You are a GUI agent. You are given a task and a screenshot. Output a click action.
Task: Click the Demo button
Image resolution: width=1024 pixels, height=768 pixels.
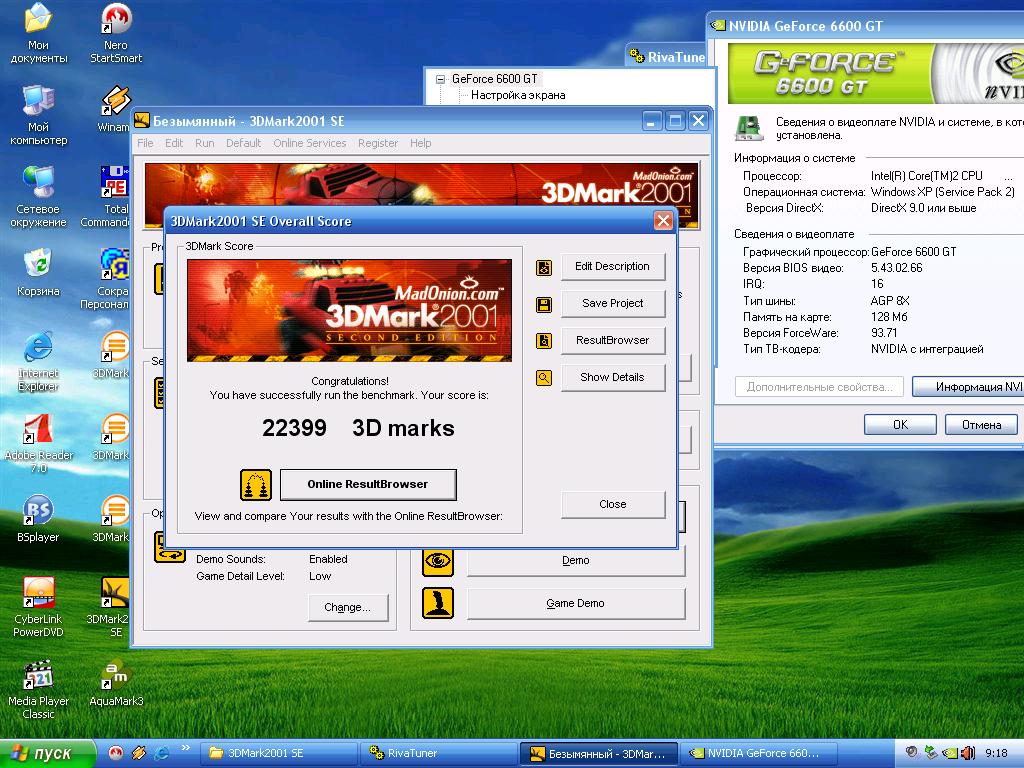coord(575,561)
